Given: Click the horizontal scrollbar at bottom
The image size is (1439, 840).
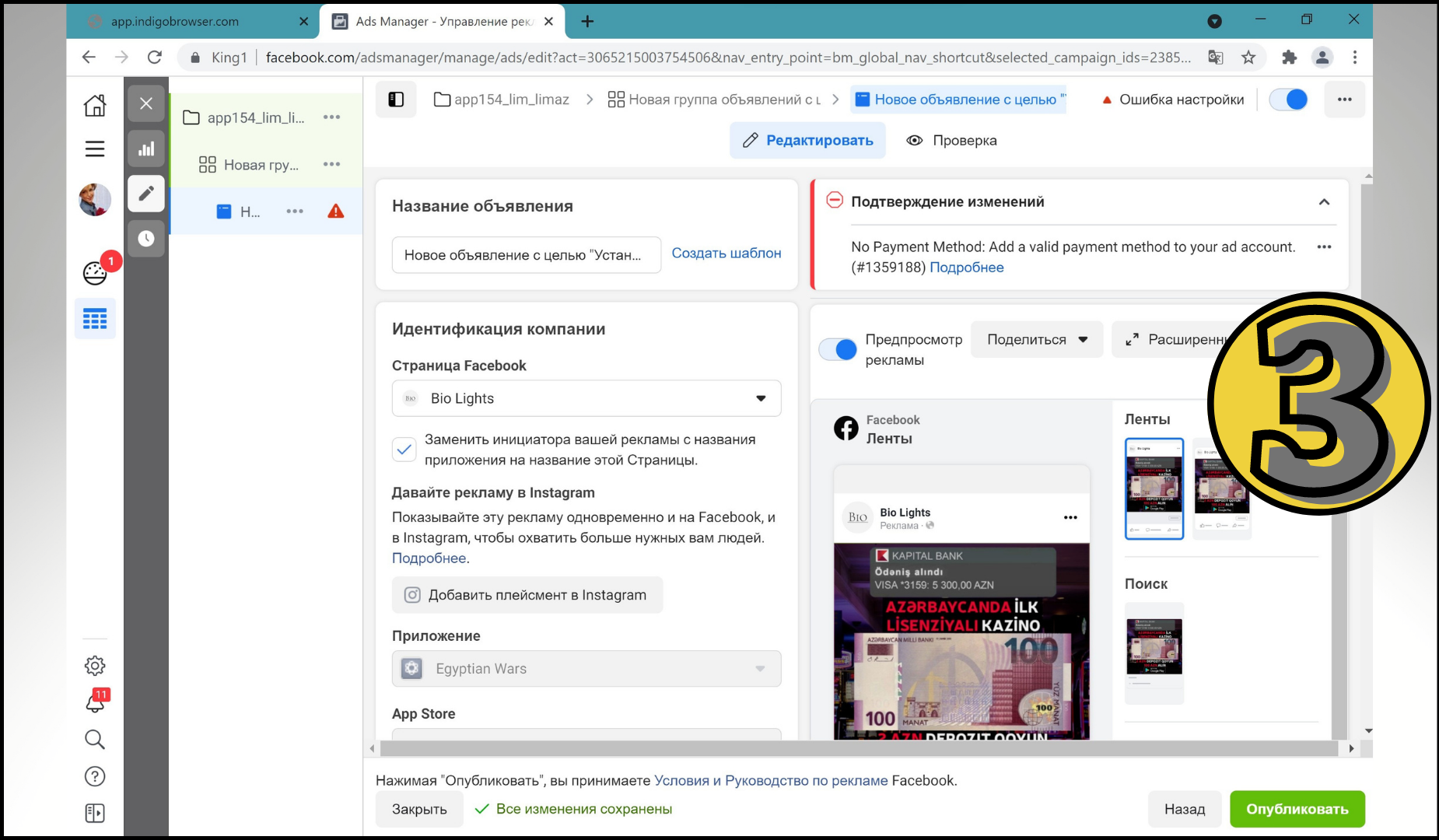Looking at the screenshot, I should (x=860, y=748).
